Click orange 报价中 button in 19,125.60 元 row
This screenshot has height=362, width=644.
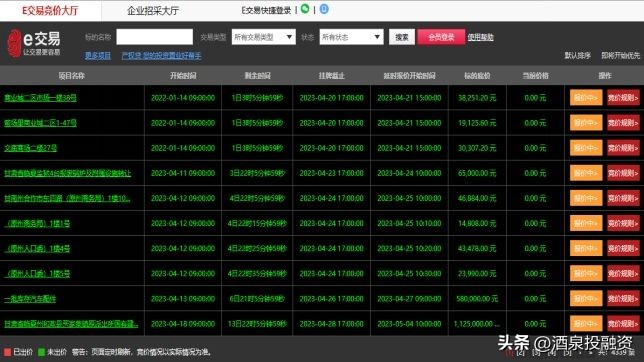pyautogui.click(x=586, y=123)
